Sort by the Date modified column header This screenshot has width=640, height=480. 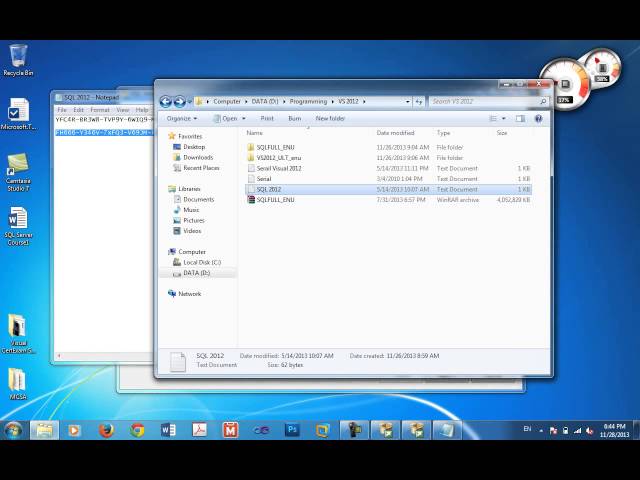tap(395, 133)
